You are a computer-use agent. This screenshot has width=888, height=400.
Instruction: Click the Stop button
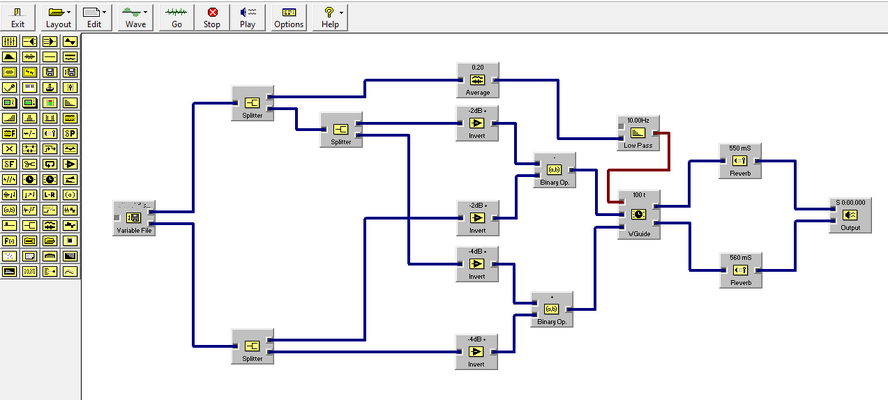pos(212,18)
